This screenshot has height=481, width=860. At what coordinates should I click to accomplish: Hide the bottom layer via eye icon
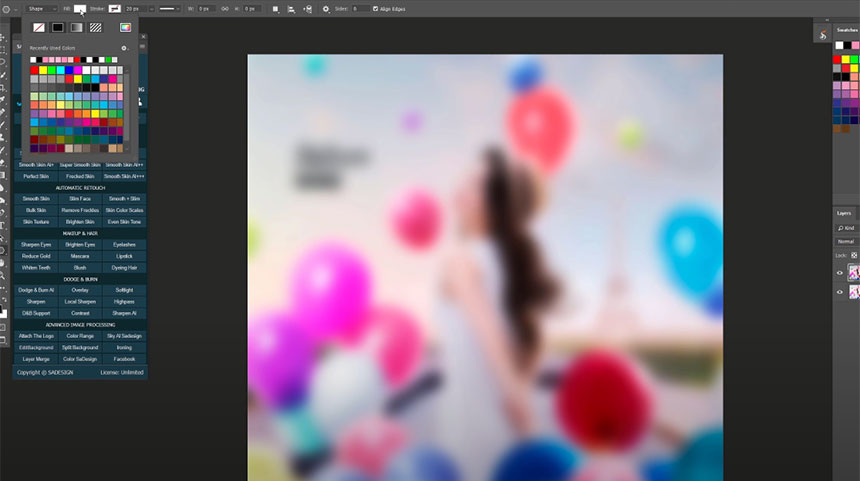tap(840, 292)
